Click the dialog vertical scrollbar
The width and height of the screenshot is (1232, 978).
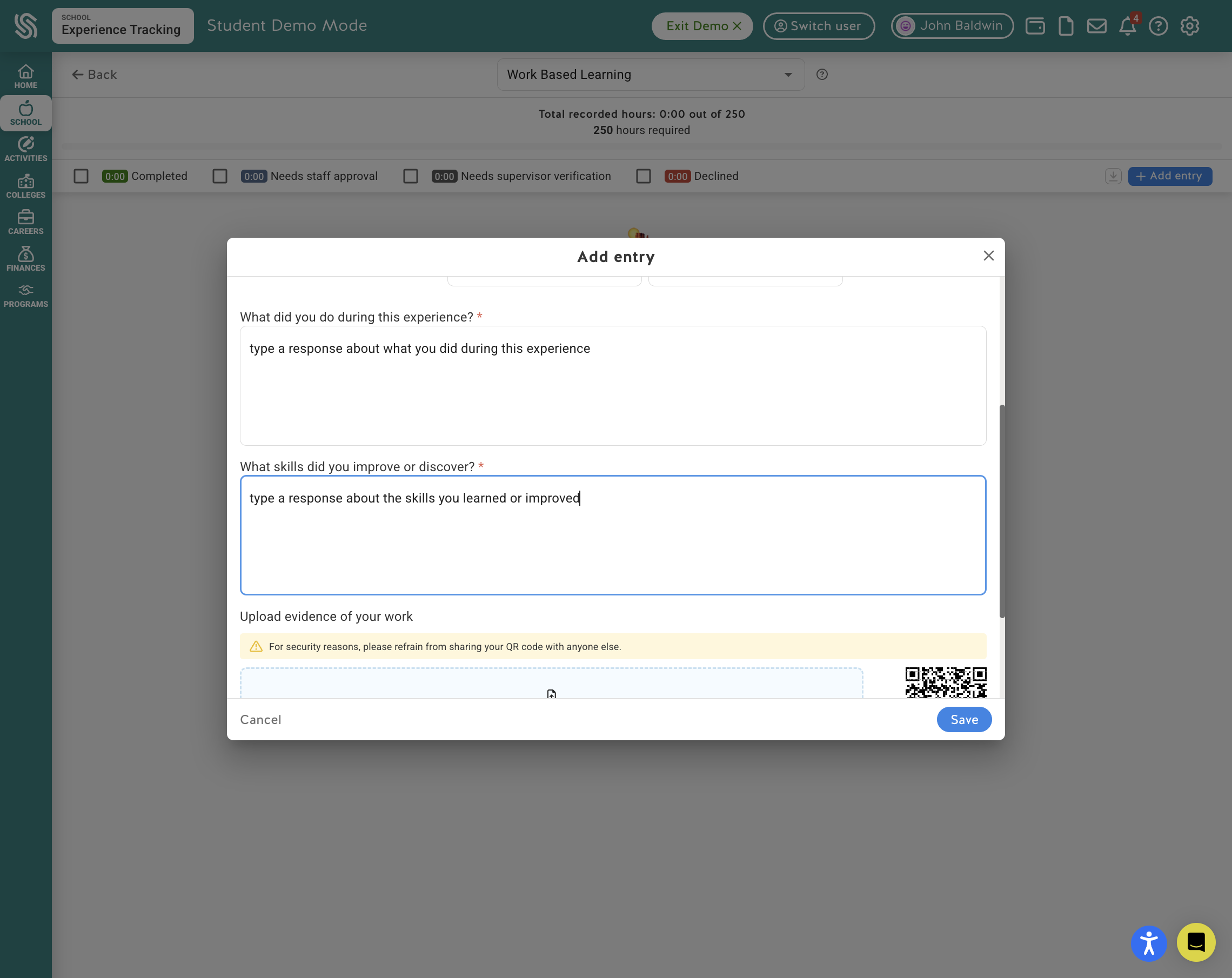click(1002, 511)
